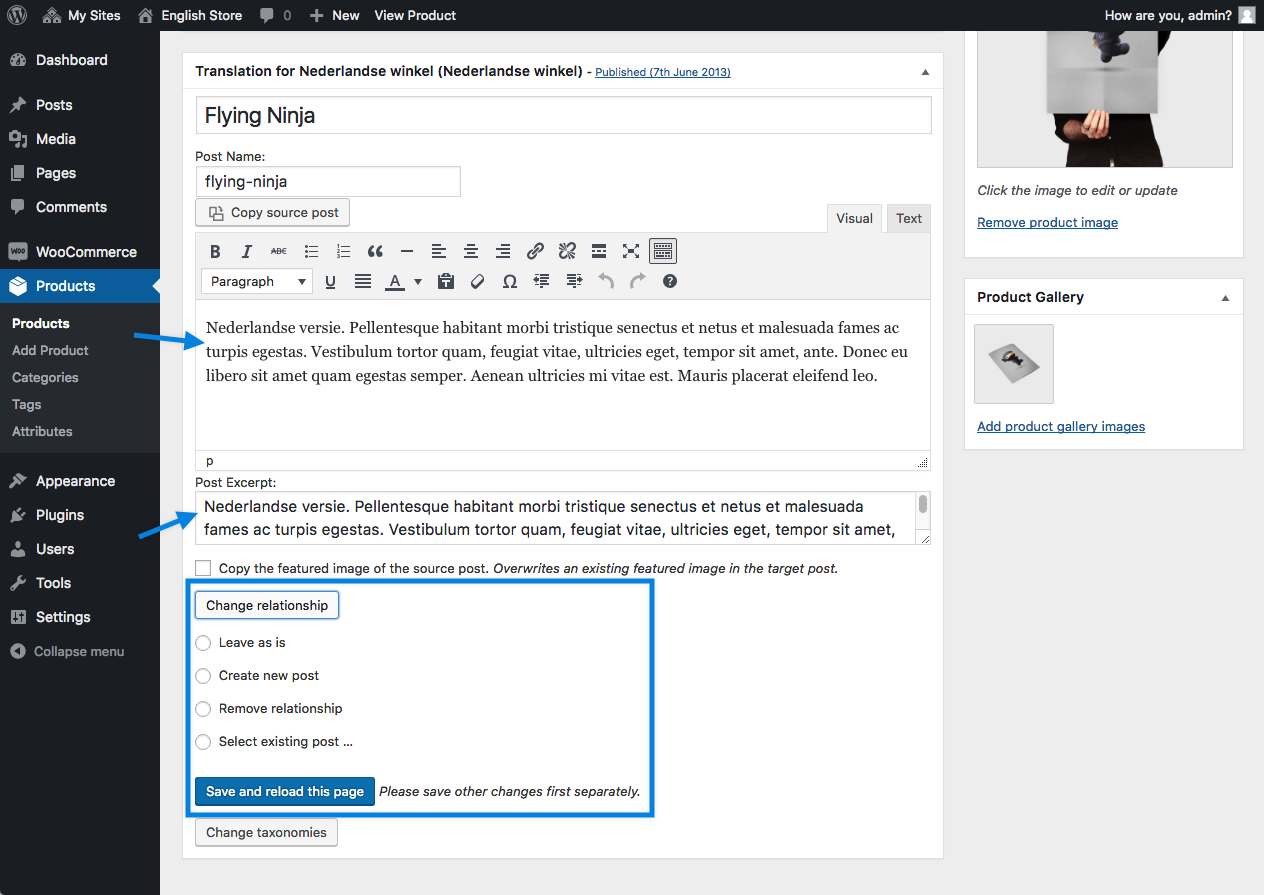Undo the last editor change
Image resolution: width=1264 pixels, height=895 pixels.
click(x=607, y=281)
